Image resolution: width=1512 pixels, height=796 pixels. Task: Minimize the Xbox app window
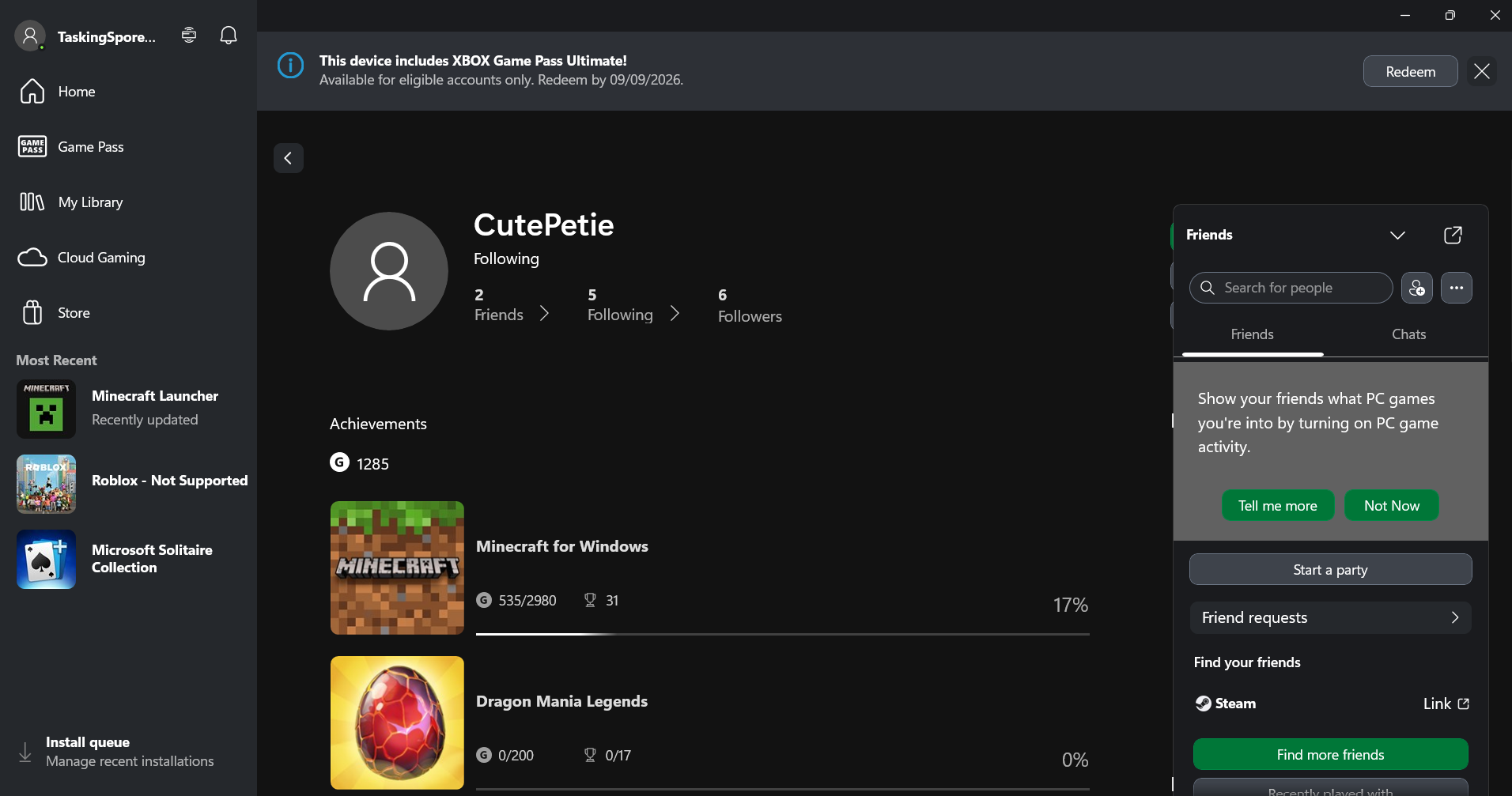[1405, 15]
